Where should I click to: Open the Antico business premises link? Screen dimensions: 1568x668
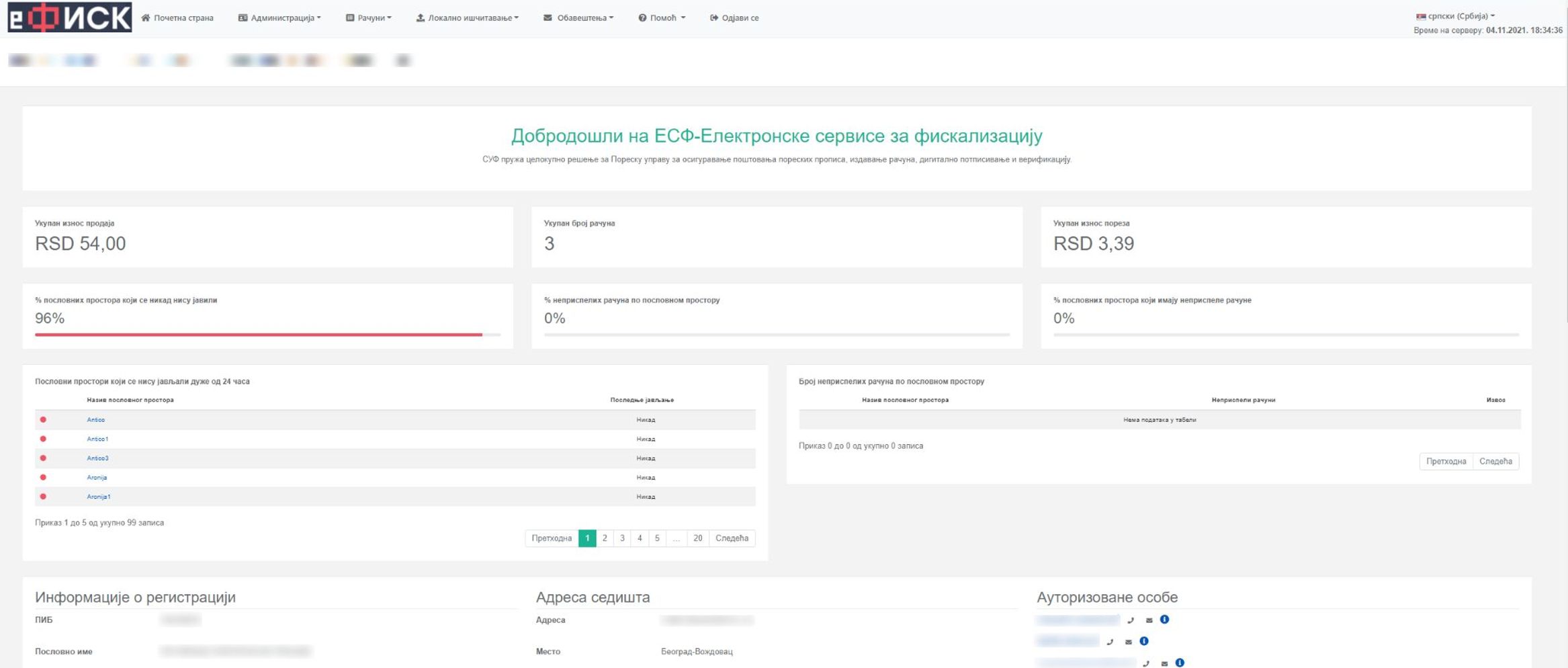[95, 420]
